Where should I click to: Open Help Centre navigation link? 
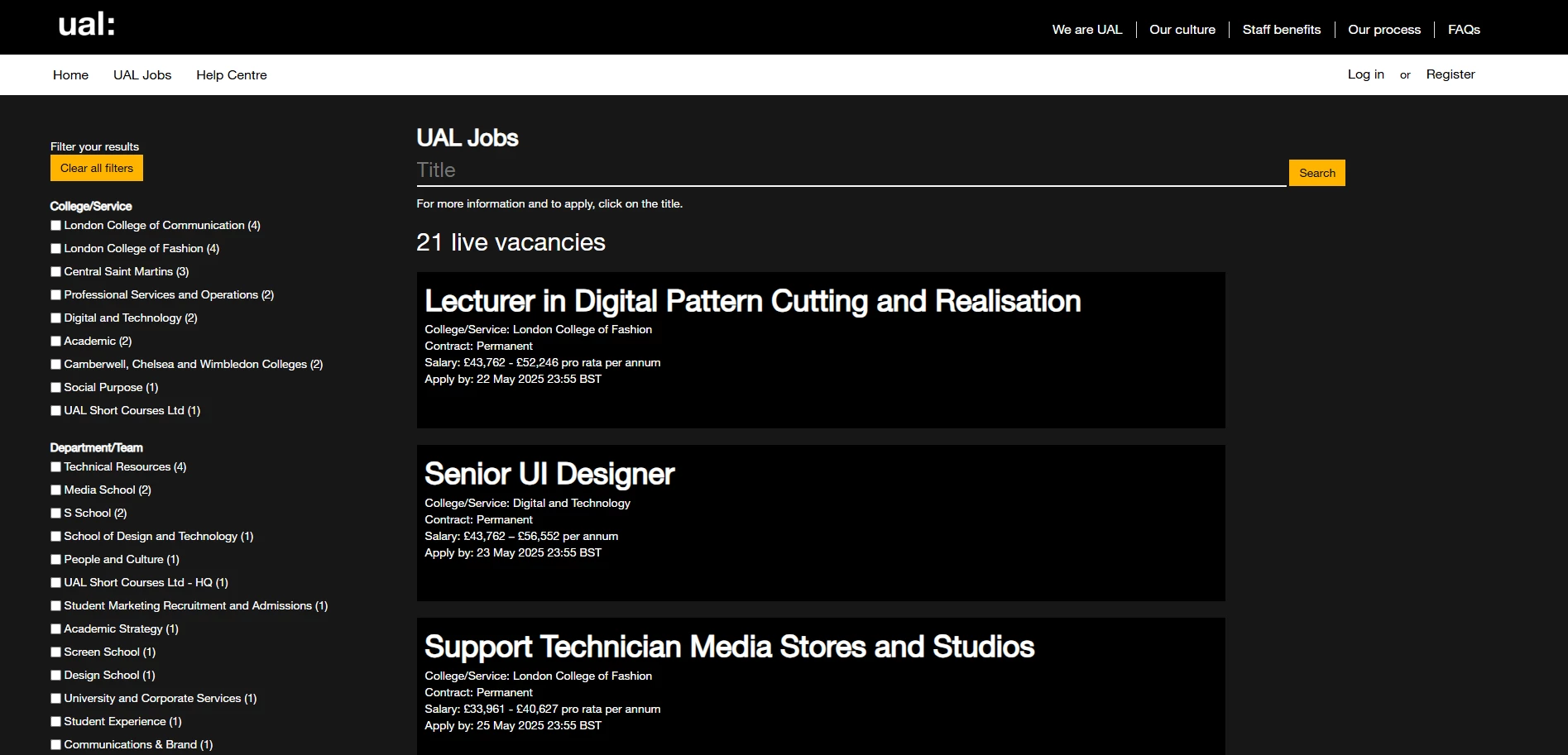[232, 75]
